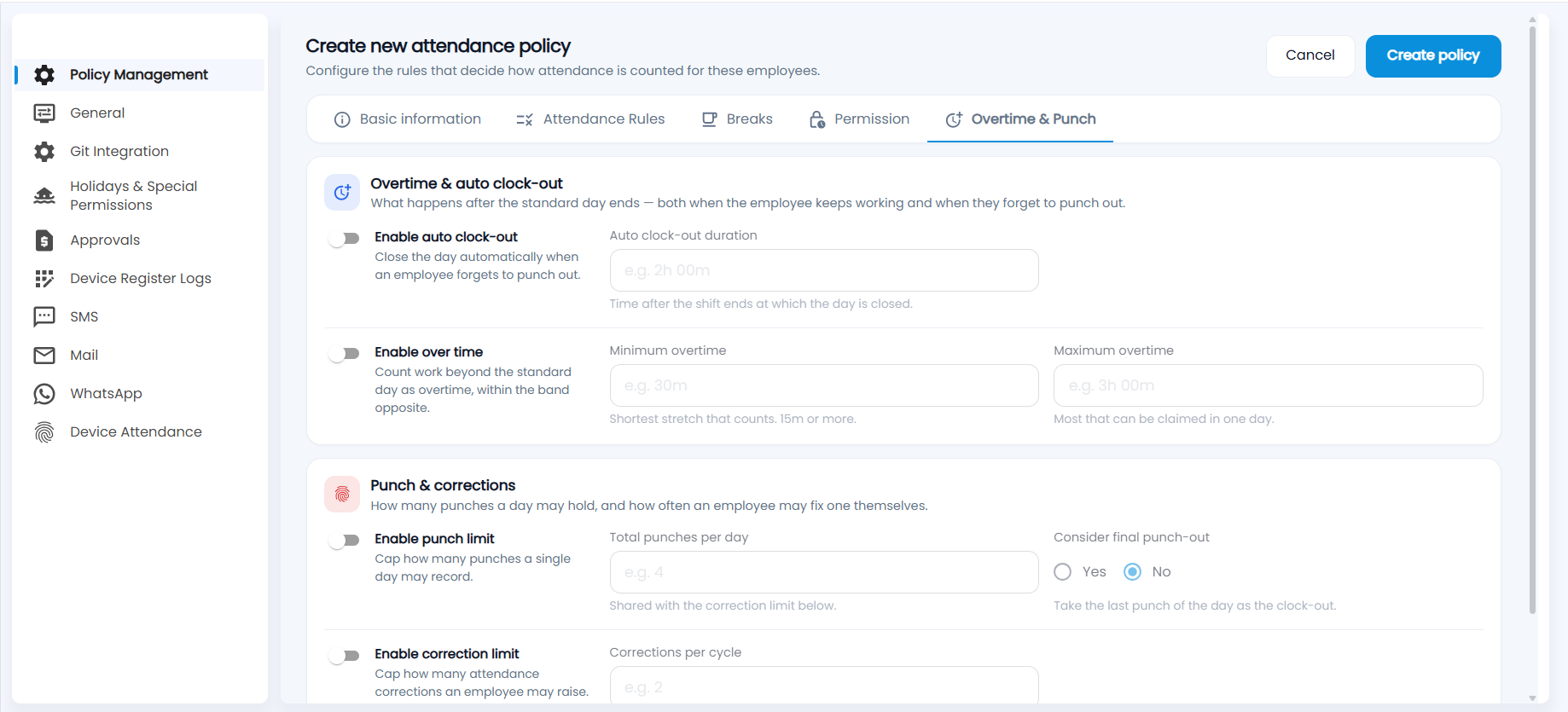Click the Device Attendance fingerprint icon

tap(44, 432)
